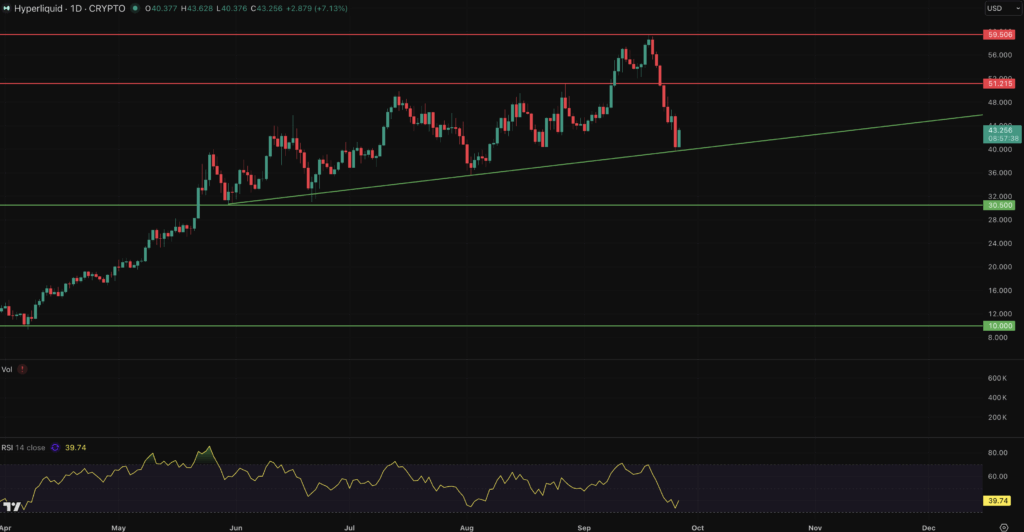The image size is (1024, 532).
Task: Click the Oct label on time axis
Action: tap(697, 527)
